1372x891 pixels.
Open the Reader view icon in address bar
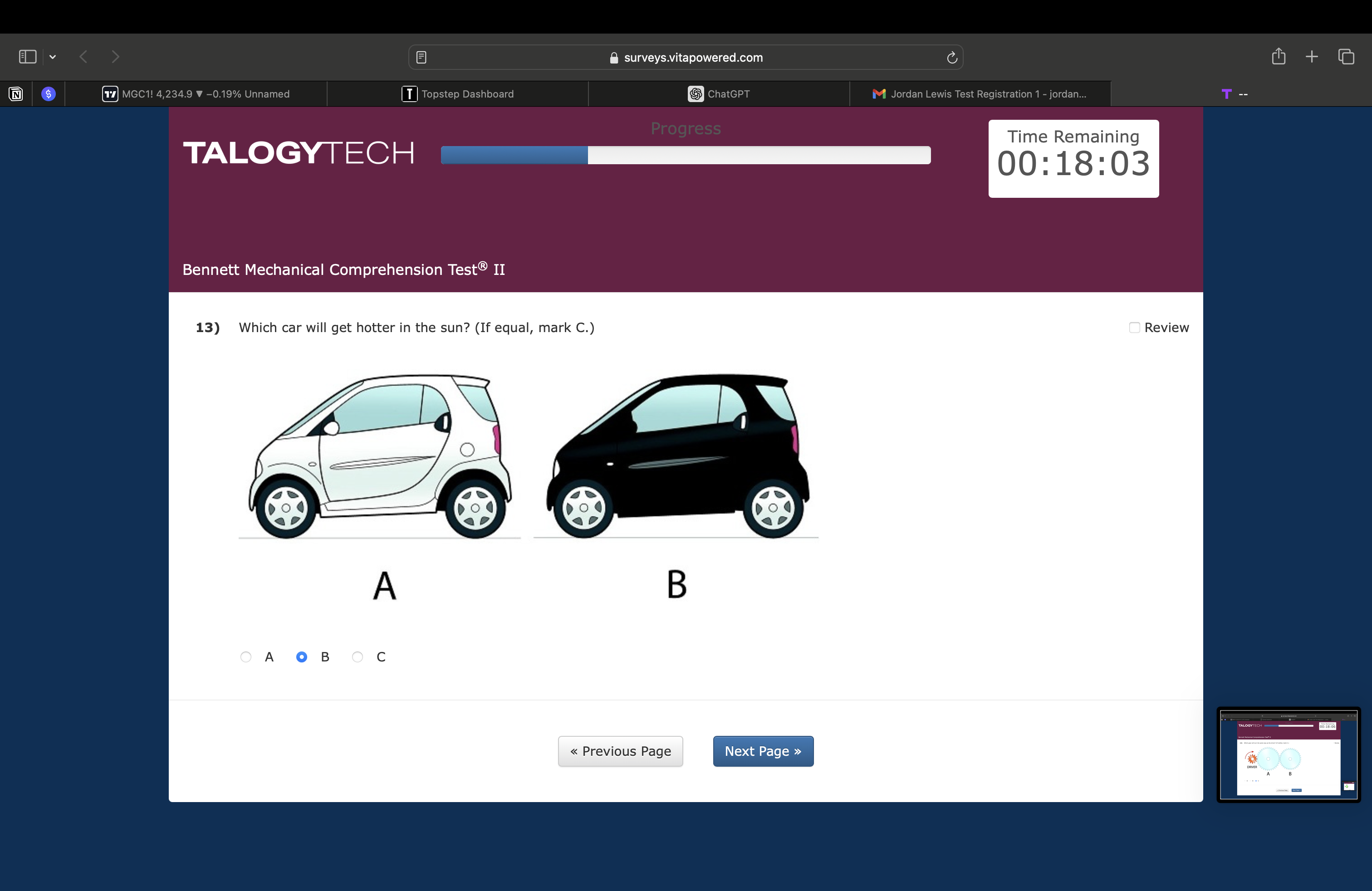click(x=421, y=57)
